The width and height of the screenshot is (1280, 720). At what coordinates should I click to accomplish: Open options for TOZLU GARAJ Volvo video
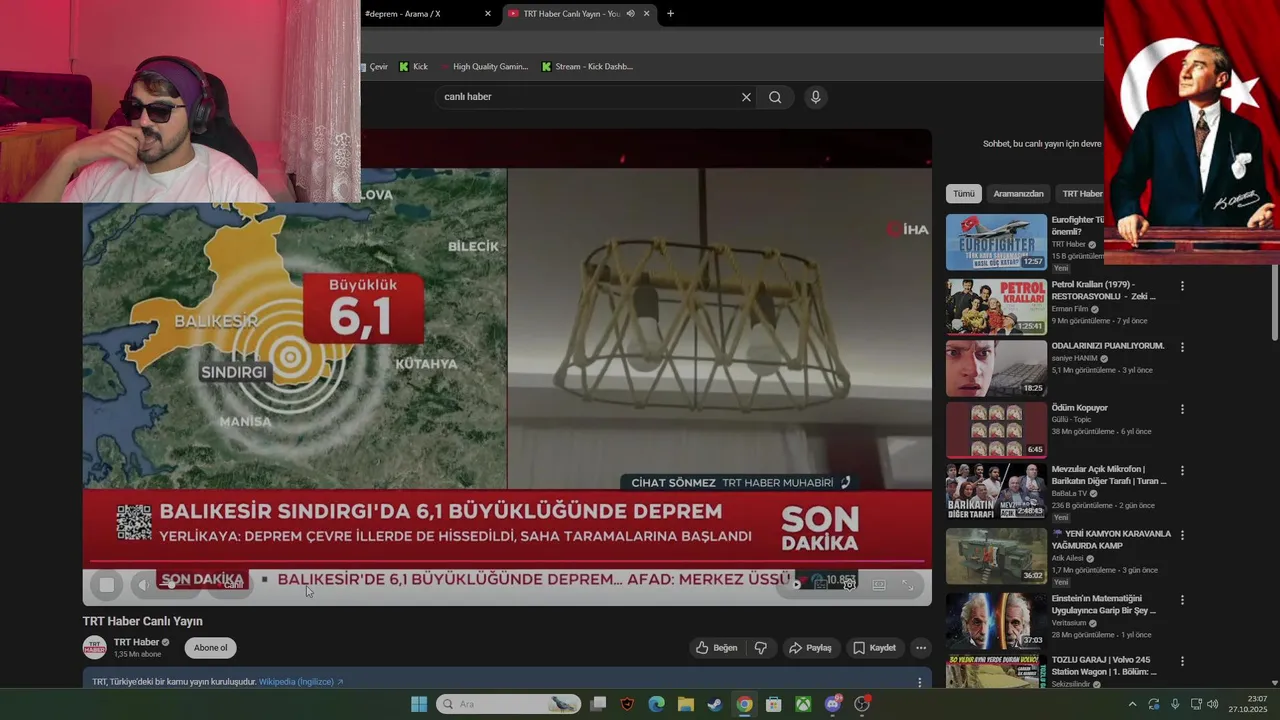(x=1182, y=662)
